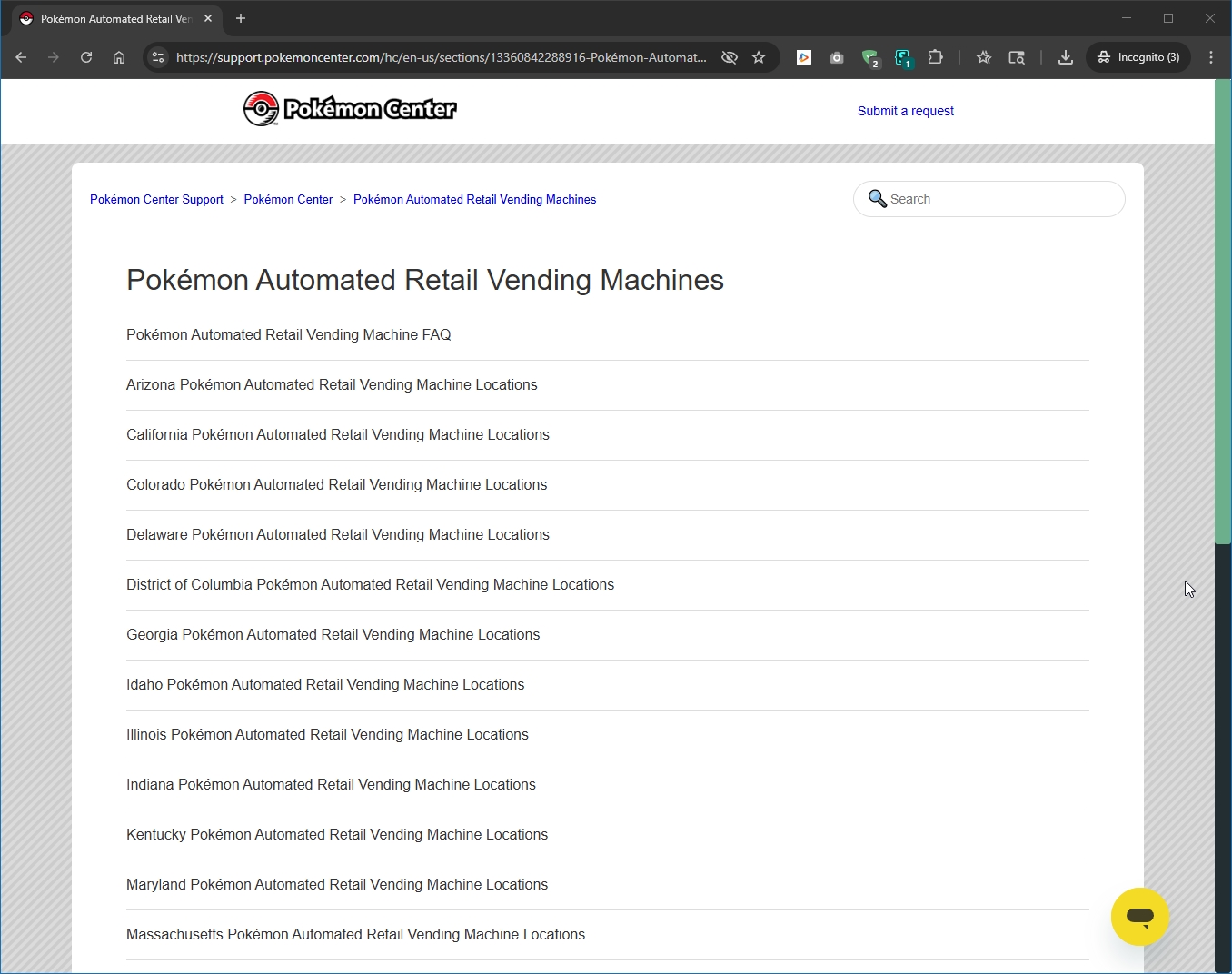This screenshot has height=974, width=1232.
Task: Go back to the previous page
Action: tap(21, 57)
